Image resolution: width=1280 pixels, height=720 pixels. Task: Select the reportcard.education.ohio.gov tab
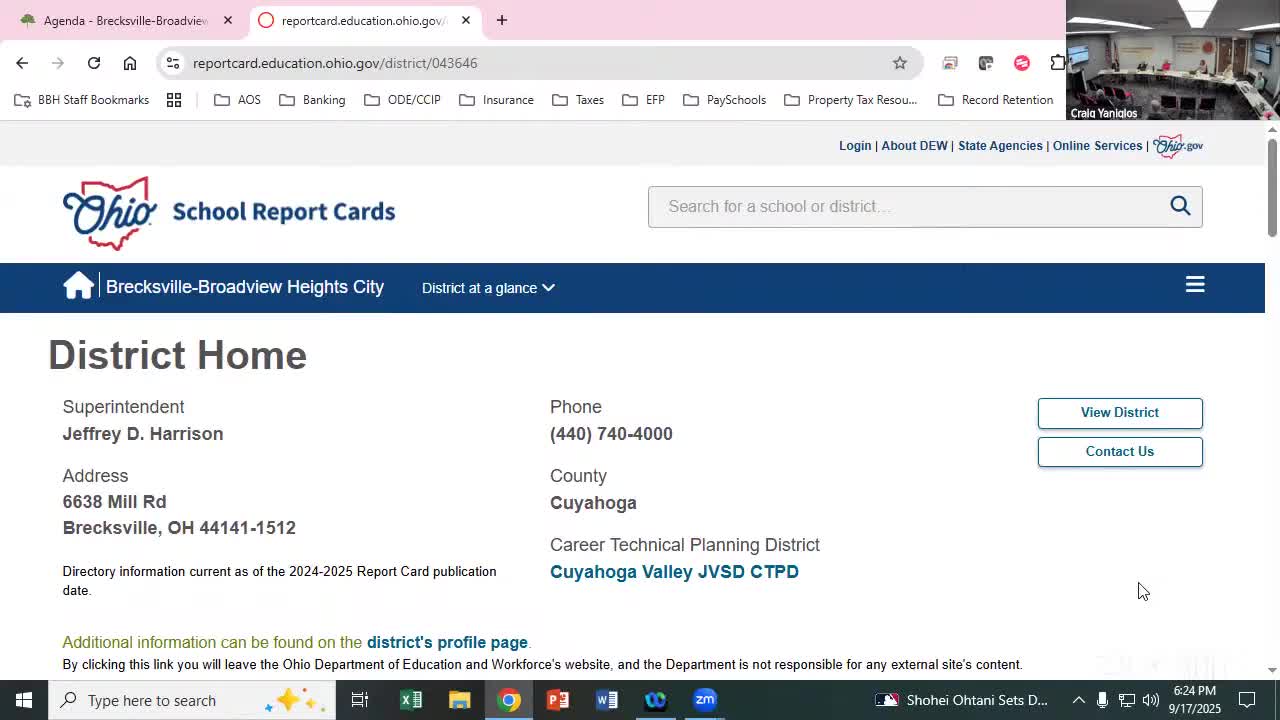364,20
